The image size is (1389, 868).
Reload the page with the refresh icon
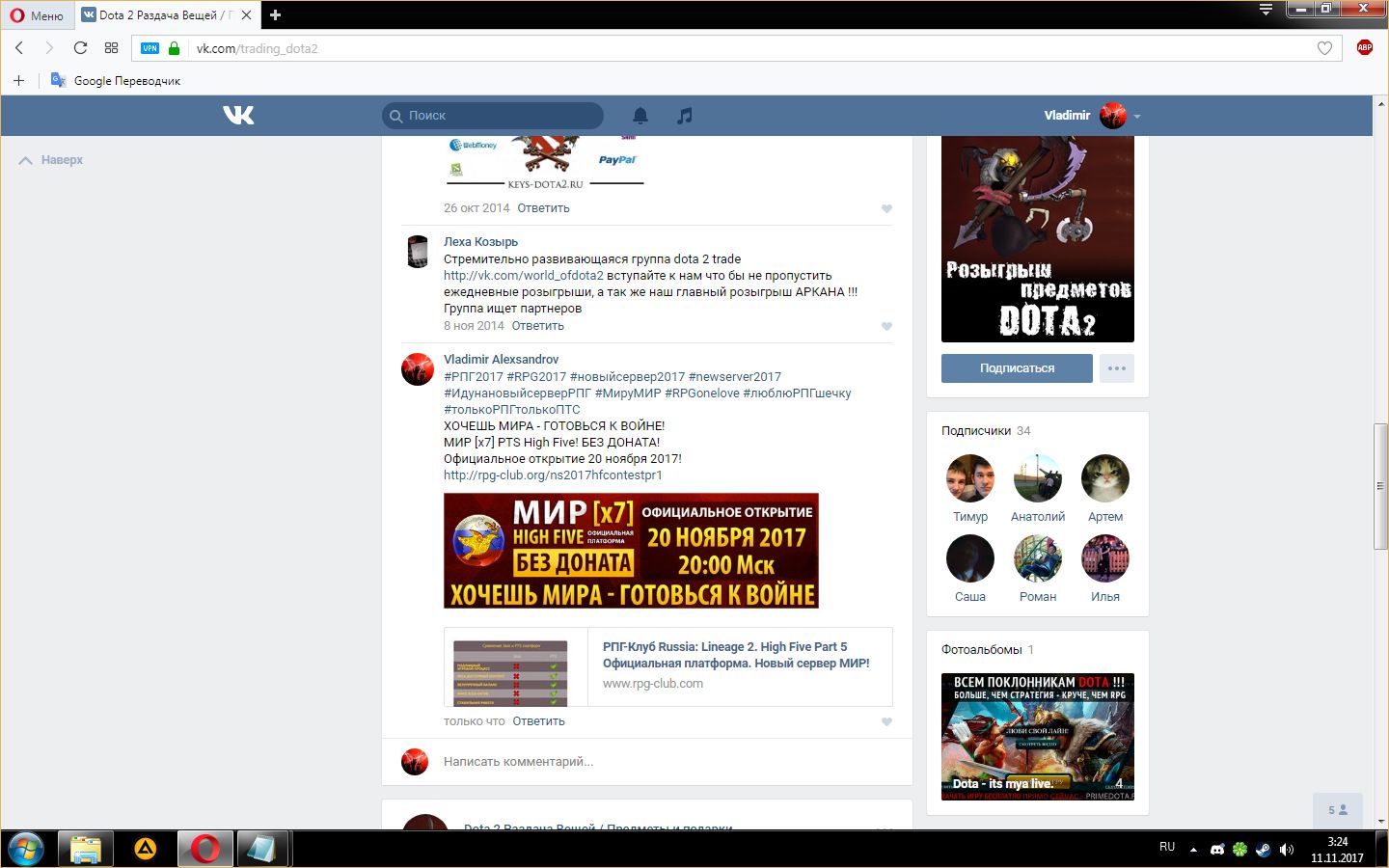(x=80, y=48)
